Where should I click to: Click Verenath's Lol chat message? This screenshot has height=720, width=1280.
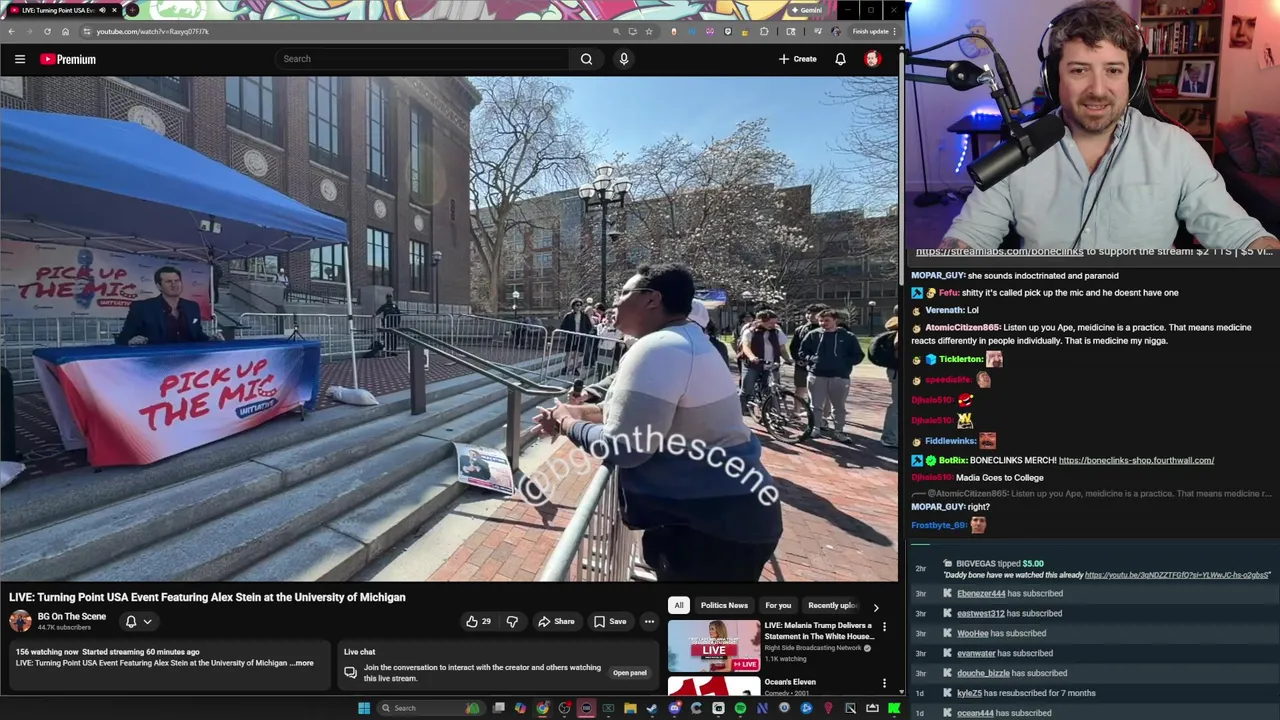point(973,310)
